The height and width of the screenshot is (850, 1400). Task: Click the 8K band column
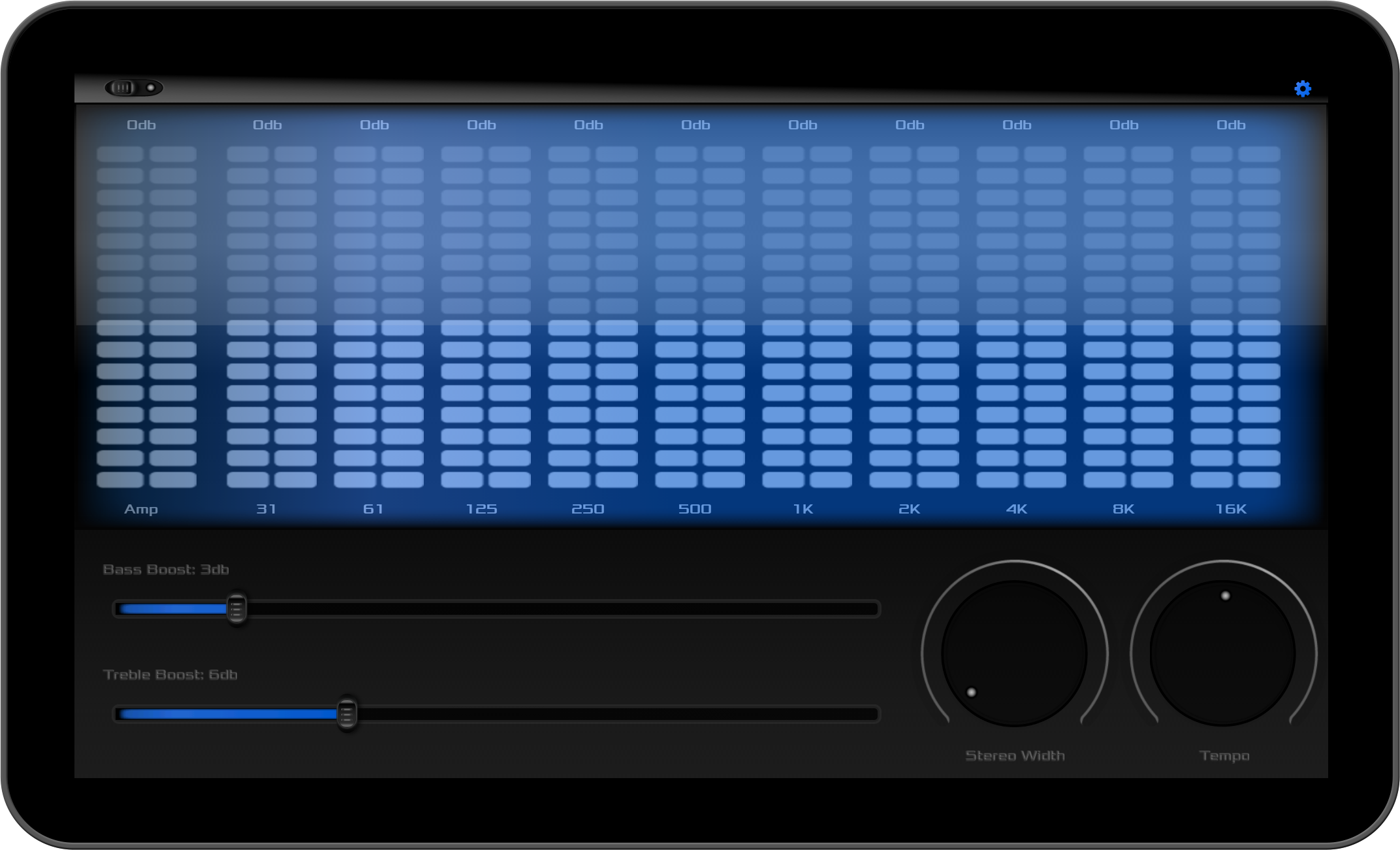point(1128,317)
